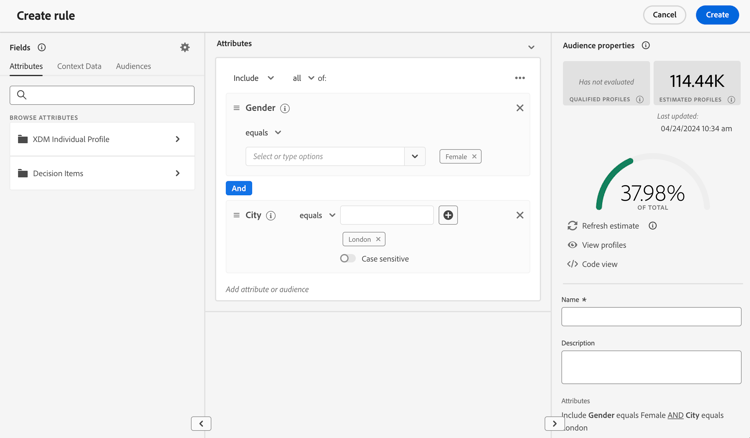Click the And operator button
Screen dimensions: 750x438
(239, 188)
